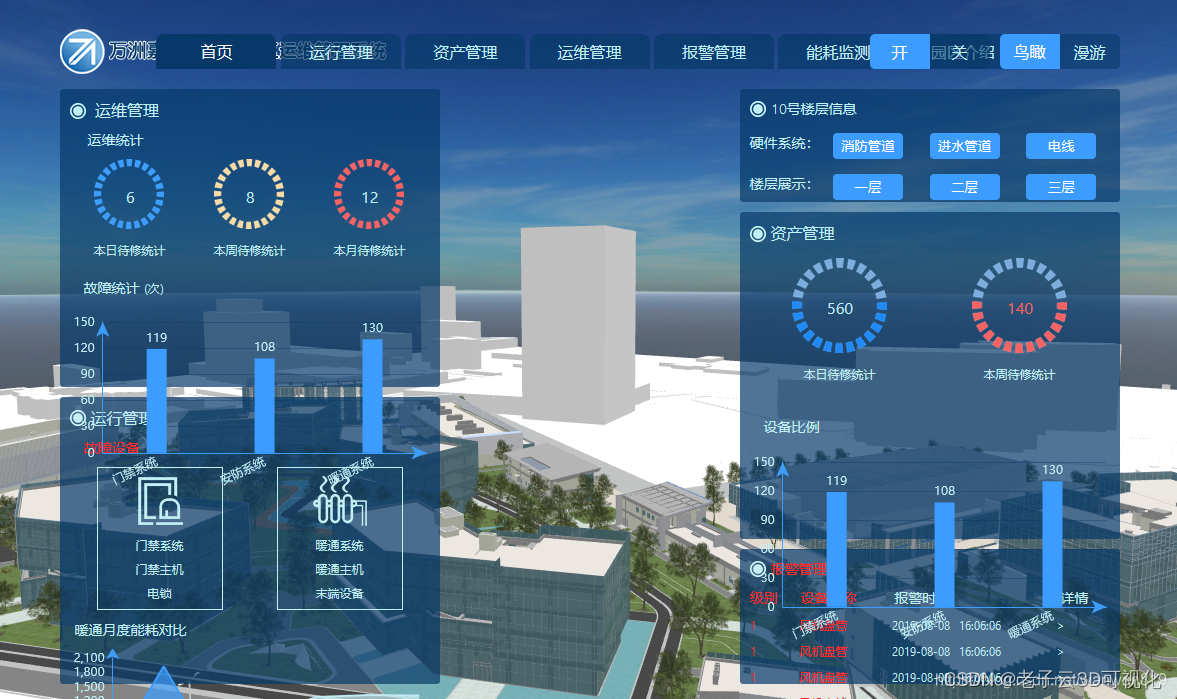The width and height of the screenshot is (1177, 699).
Task: Click the 末端设备 text
Action: coord(339,594)
